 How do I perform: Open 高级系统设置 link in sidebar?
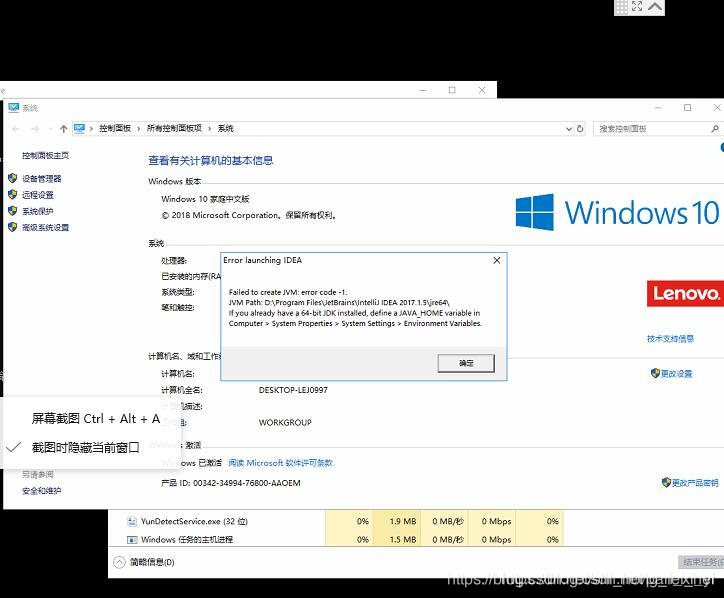click(x=46, y=227)
